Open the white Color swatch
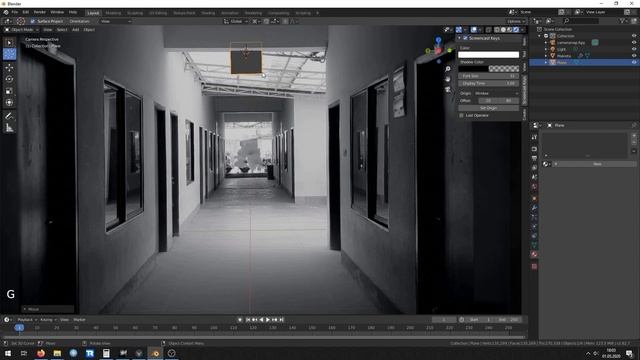This screenshot has height=360, width=640. [x=489, y=55]
